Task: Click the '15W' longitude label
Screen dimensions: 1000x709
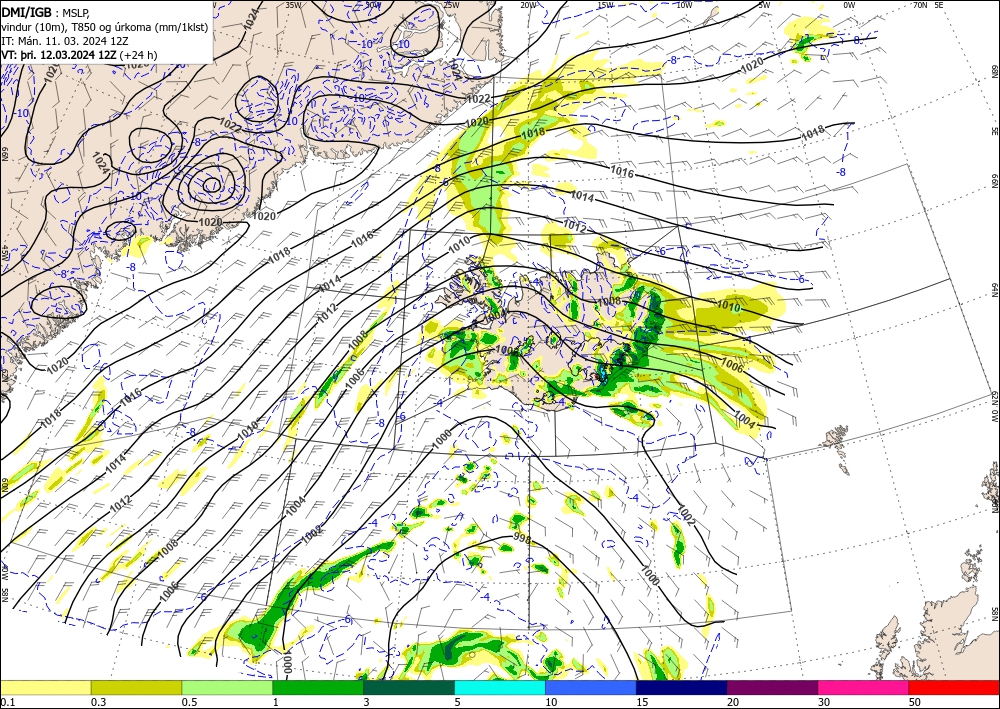Action: [605, 5]
